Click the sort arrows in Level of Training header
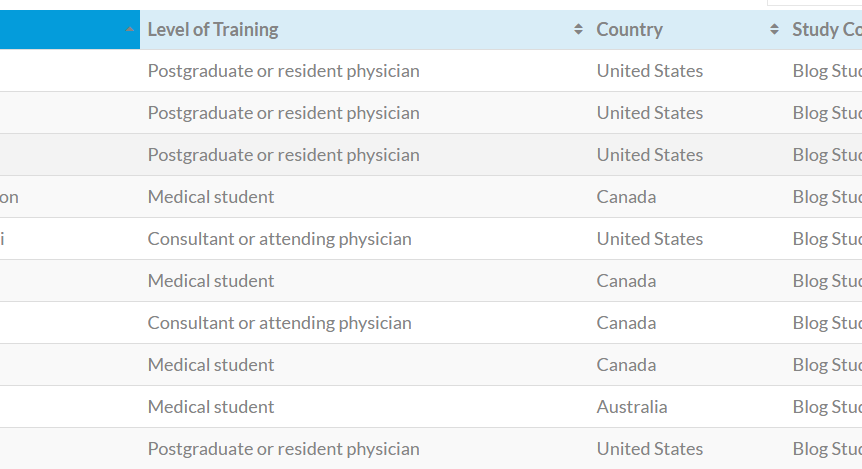The height and width of the screenshot is (469, 862). (x=578, y=30)
